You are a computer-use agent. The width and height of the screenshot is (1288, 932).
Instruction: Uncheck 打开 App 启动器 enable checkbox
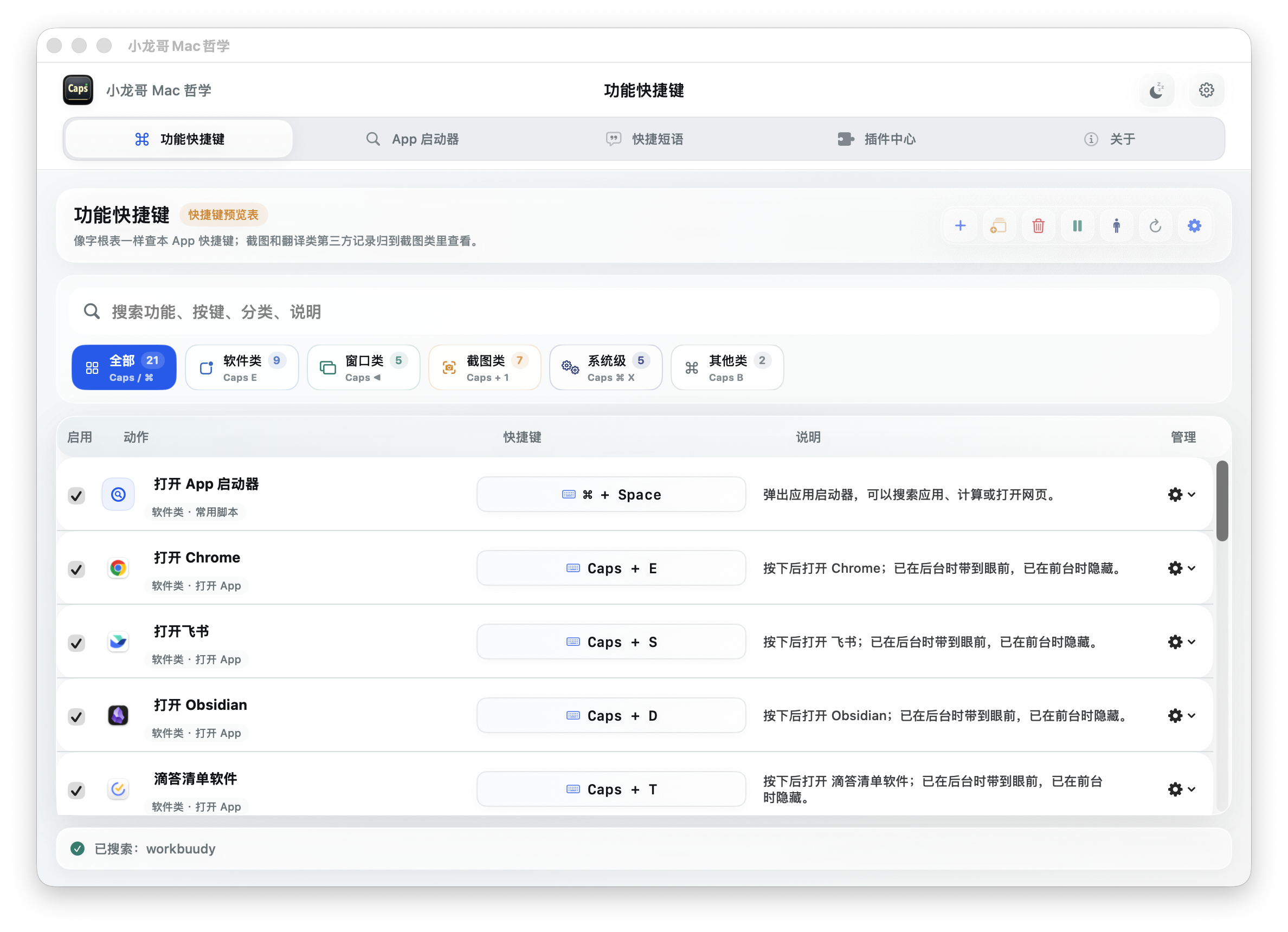click(76, 495)
